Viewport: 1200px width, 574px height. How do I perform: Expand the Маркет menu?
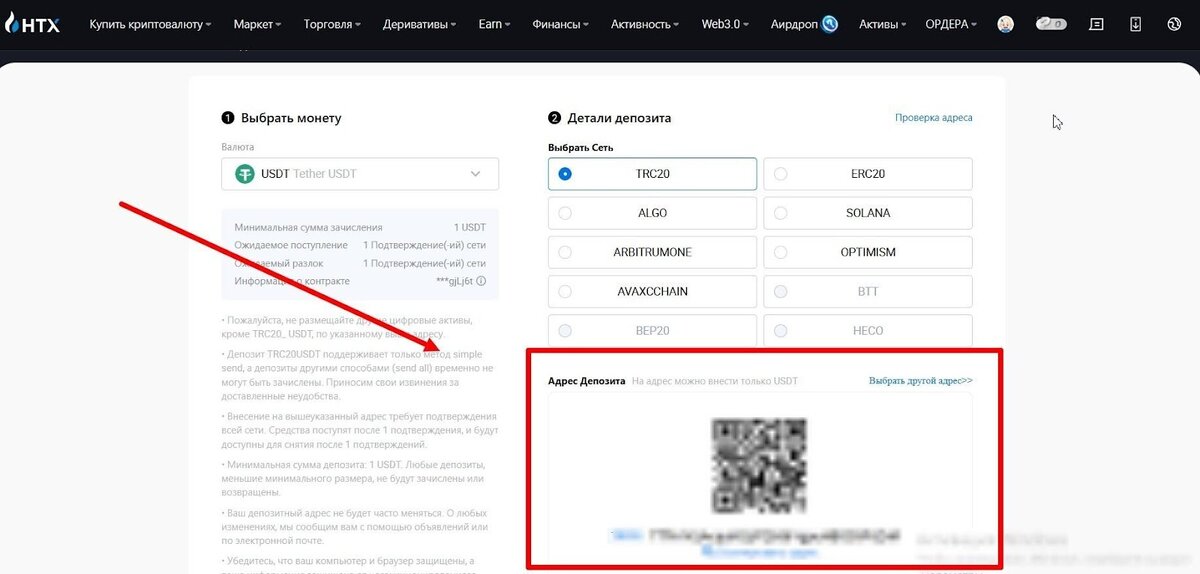[x=257, y=24]
